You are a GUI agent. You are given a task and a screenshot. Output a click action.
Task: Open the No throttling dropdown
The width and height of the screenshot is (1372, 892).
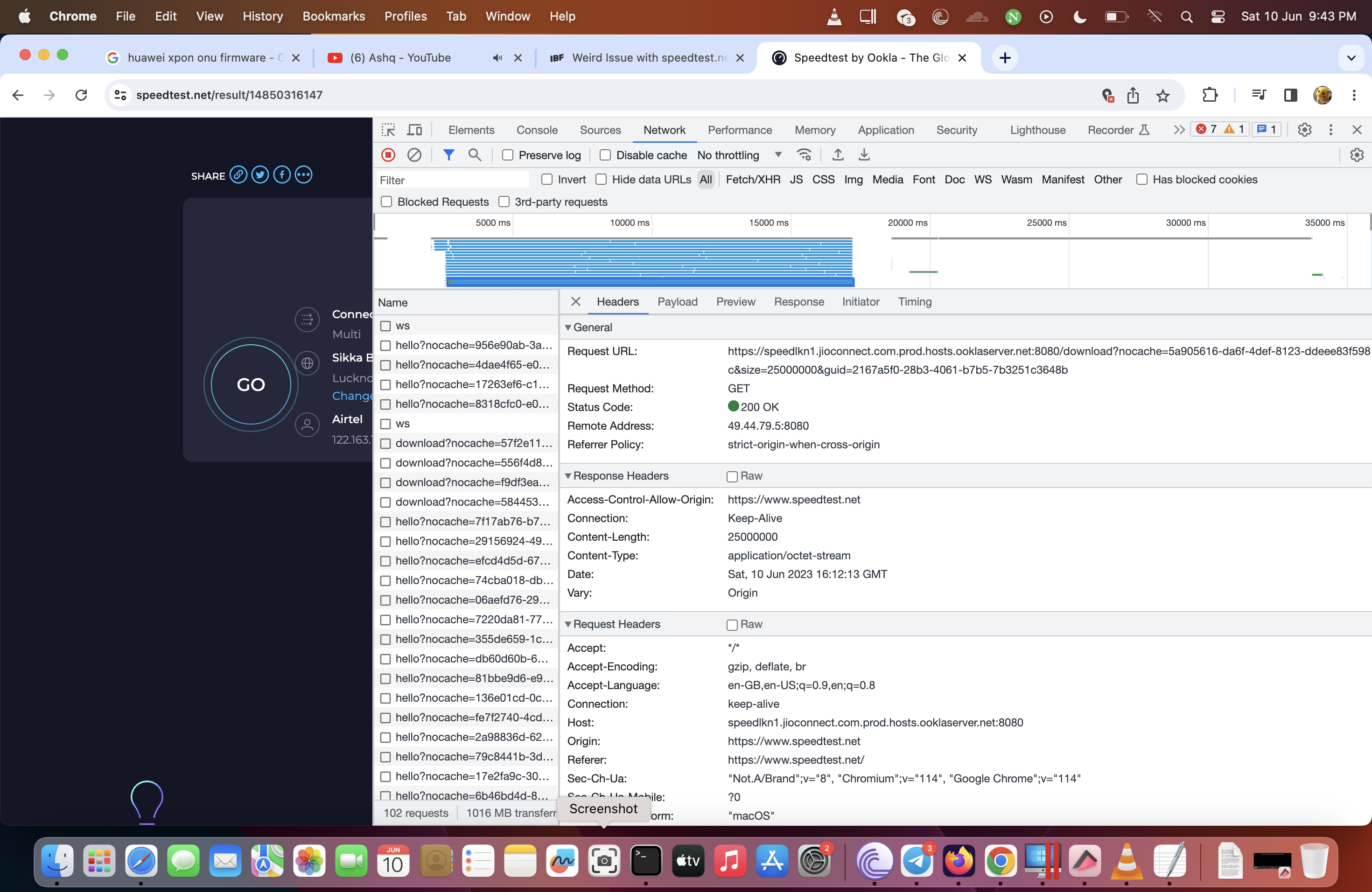pos(739,155)
